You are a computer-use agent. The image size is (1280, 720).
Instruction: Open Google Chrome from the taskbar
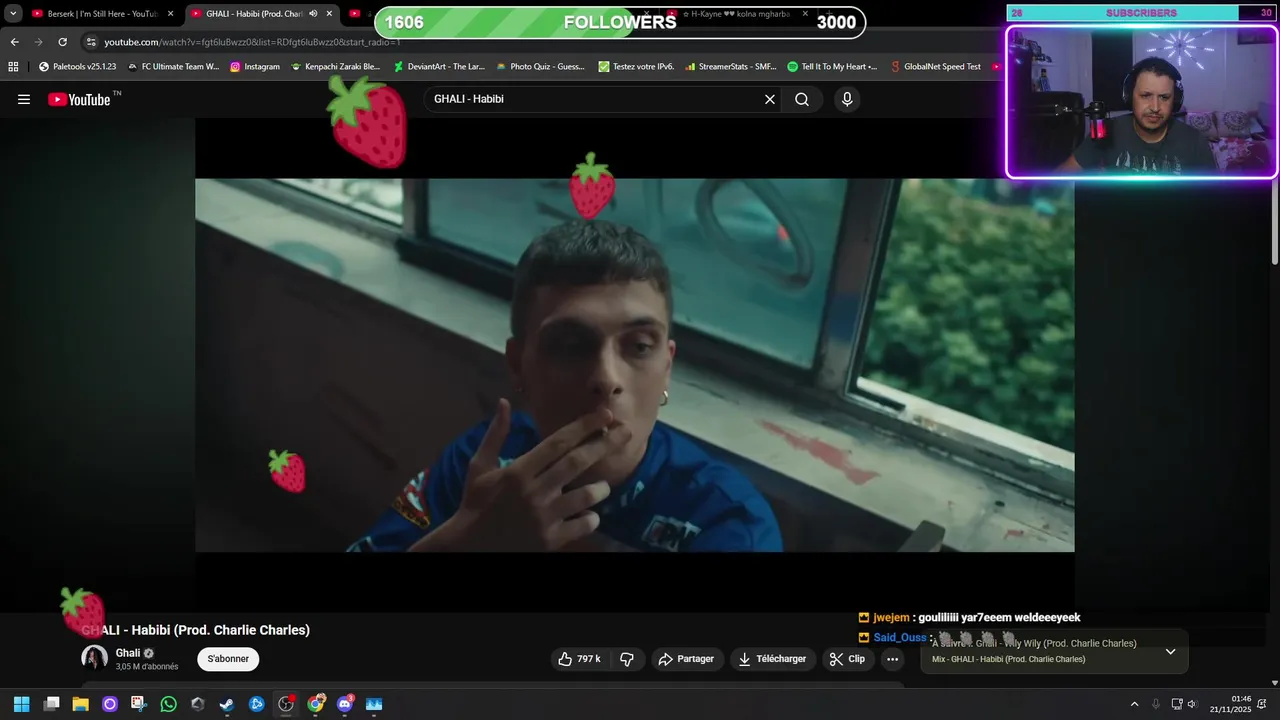[315, 704]
